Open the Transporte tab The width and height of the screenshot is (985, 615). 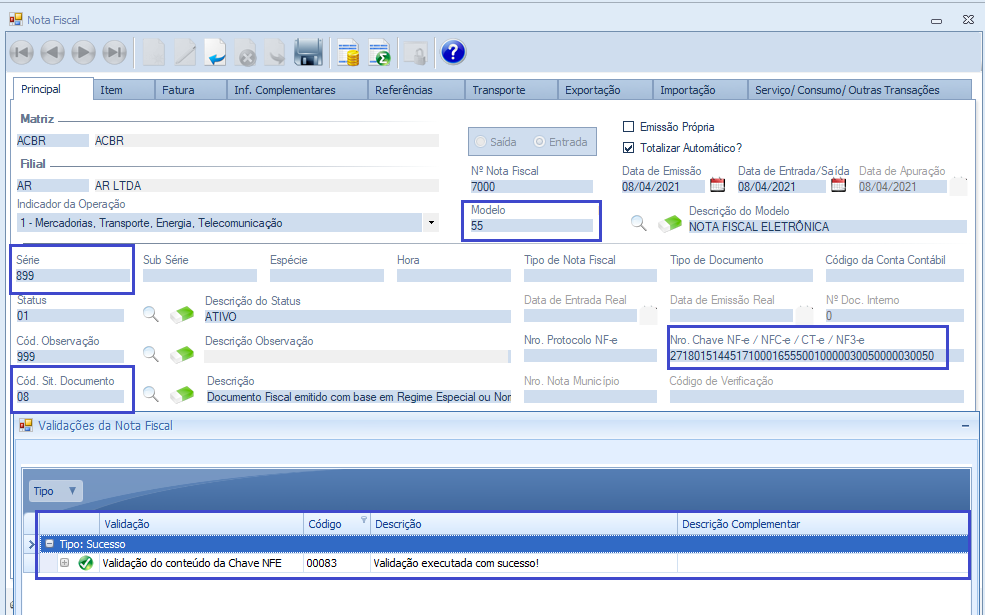coord(498,90)
